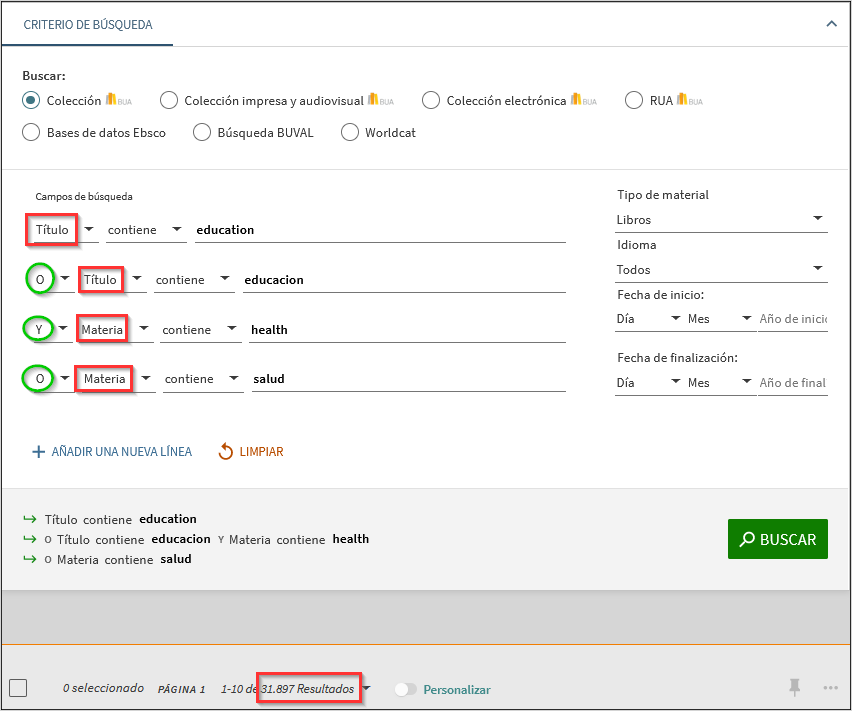Image resolution: width=852 pixels, height=711 pixels.
Task: Click the search field containing education
Action: click(380, 230)
